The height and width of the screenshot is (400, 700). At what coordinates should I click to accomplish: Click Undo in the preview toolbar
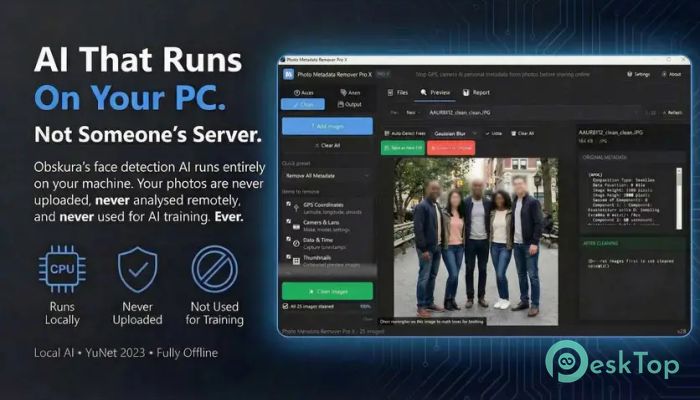(x=494, y=133)
